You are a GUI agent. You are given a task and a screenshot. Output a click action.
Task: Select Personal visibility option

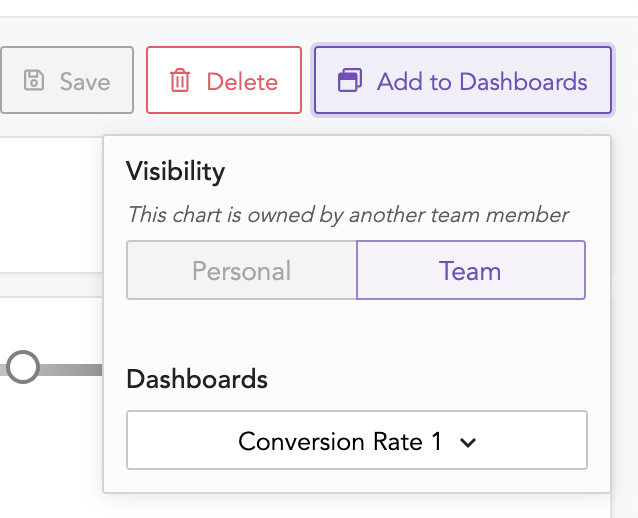(x=242, y=270)
